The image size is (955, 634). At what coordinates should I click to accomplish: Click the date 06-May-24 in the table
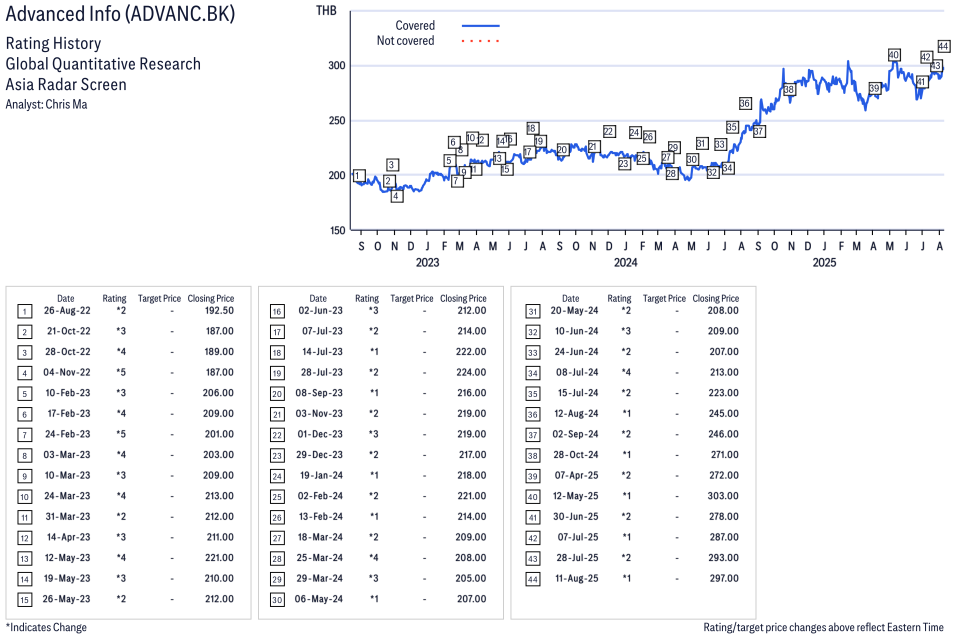click(319, 599)
